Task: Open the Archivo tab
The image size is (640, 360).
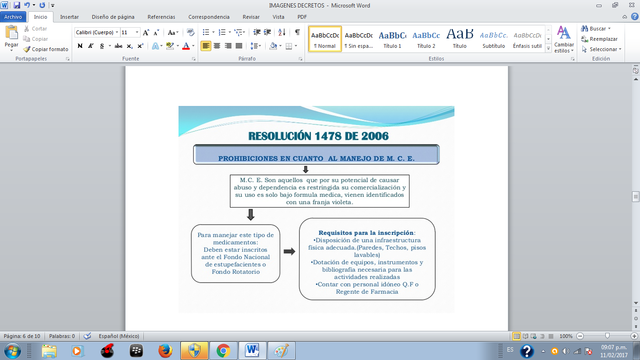Action: (13, 17)
